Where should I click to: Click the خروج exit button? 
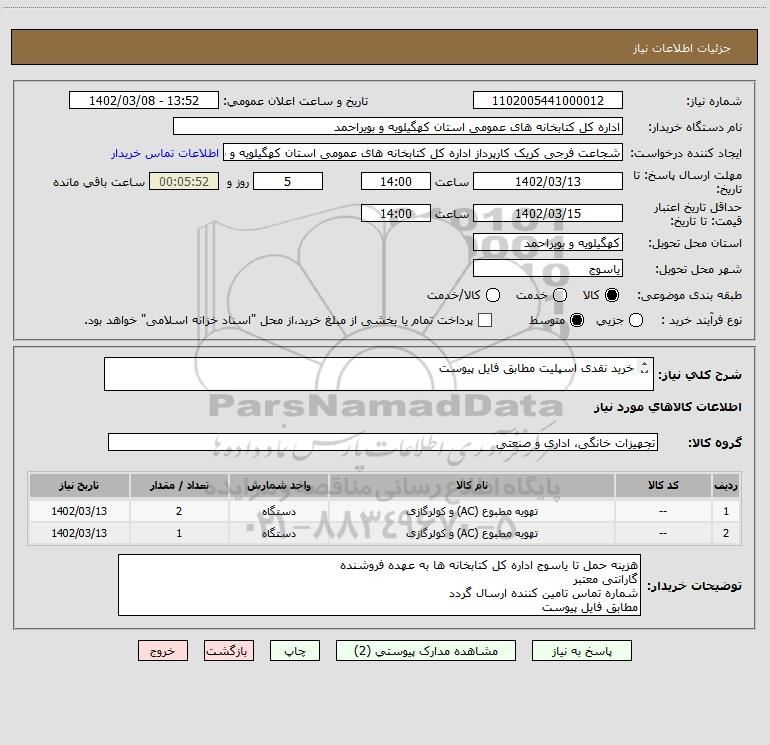click(x=163, y=651)
